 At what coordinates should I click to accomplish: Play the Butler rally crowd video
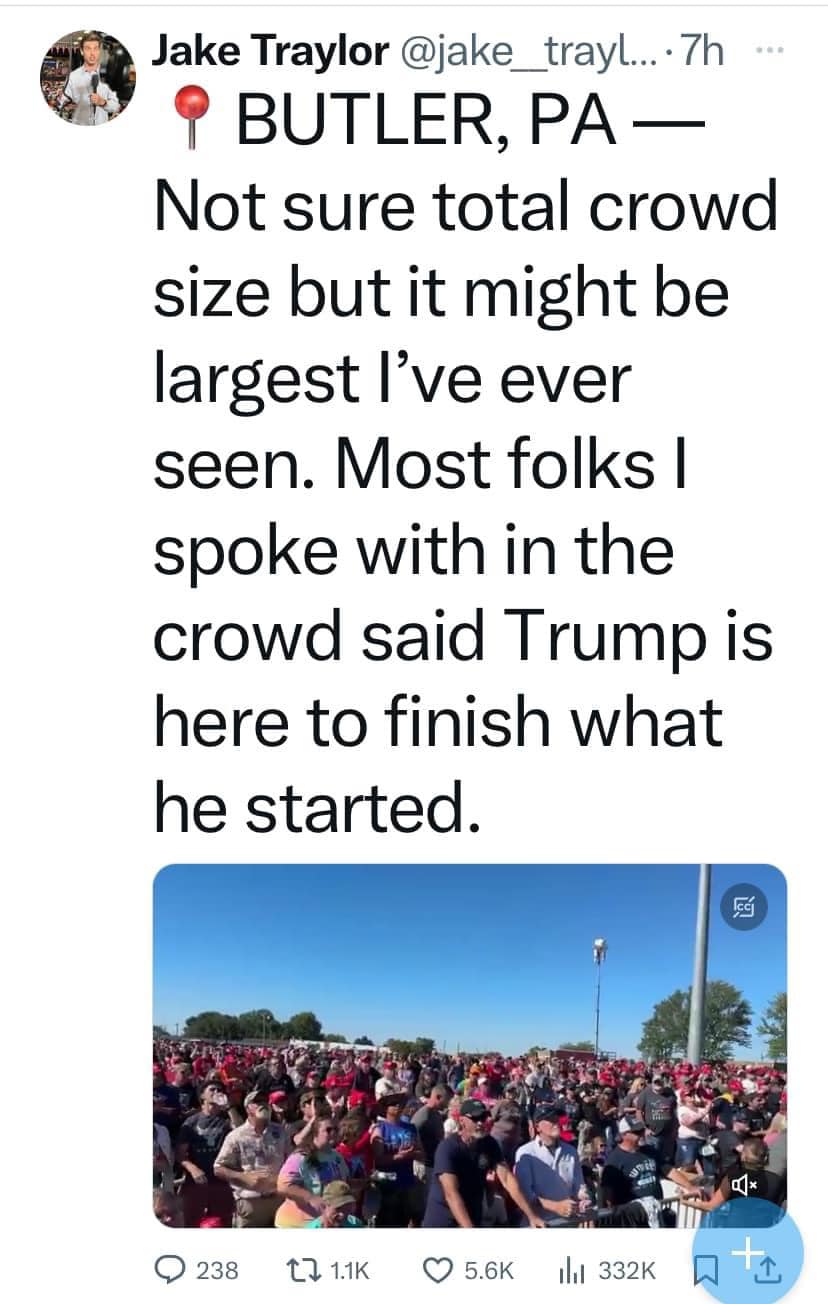click(x=470, y=1045)
